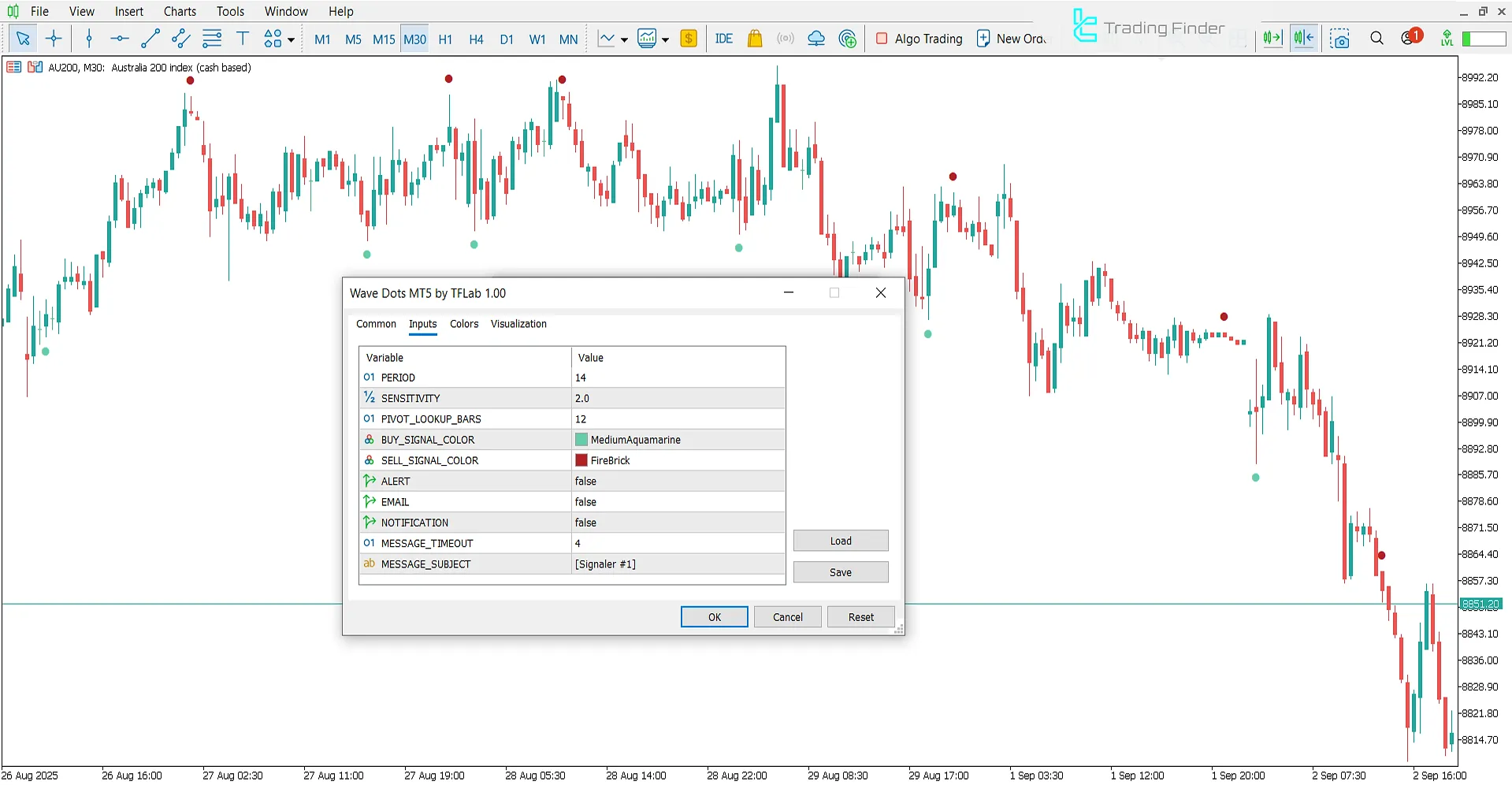Reset the Wave Dots settings
Screen dimensions: 1512x785
click(x=860, y=616)
